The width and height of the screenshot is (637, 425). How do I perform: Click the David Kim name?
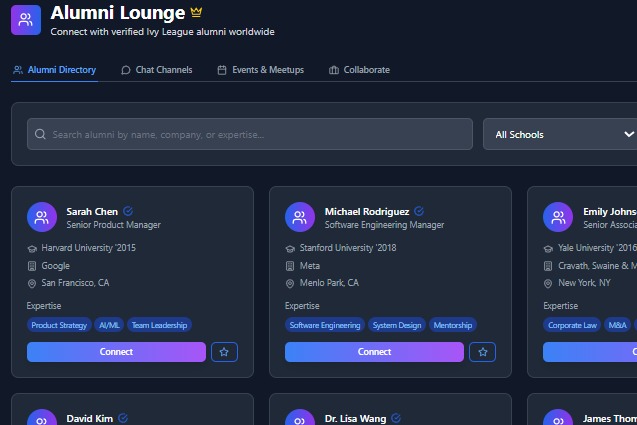90,418
